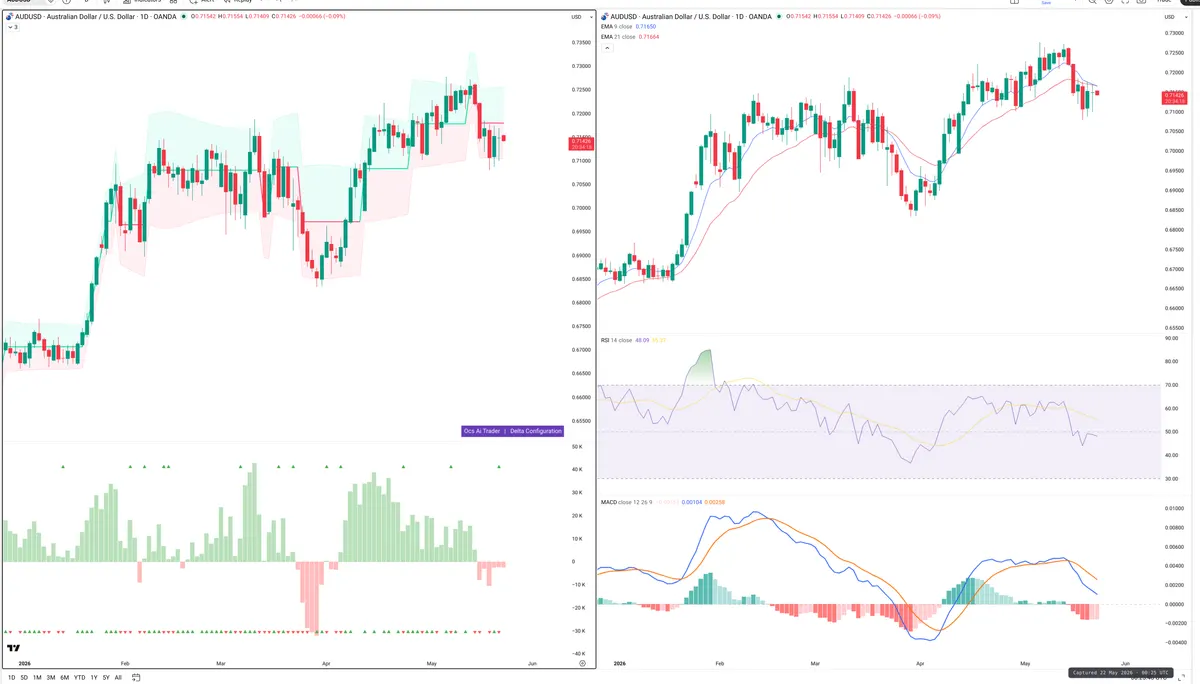The width and height of the screenshot is (1200, 684).
Task: Set time range to All
Action: click(x=118, y=677)
